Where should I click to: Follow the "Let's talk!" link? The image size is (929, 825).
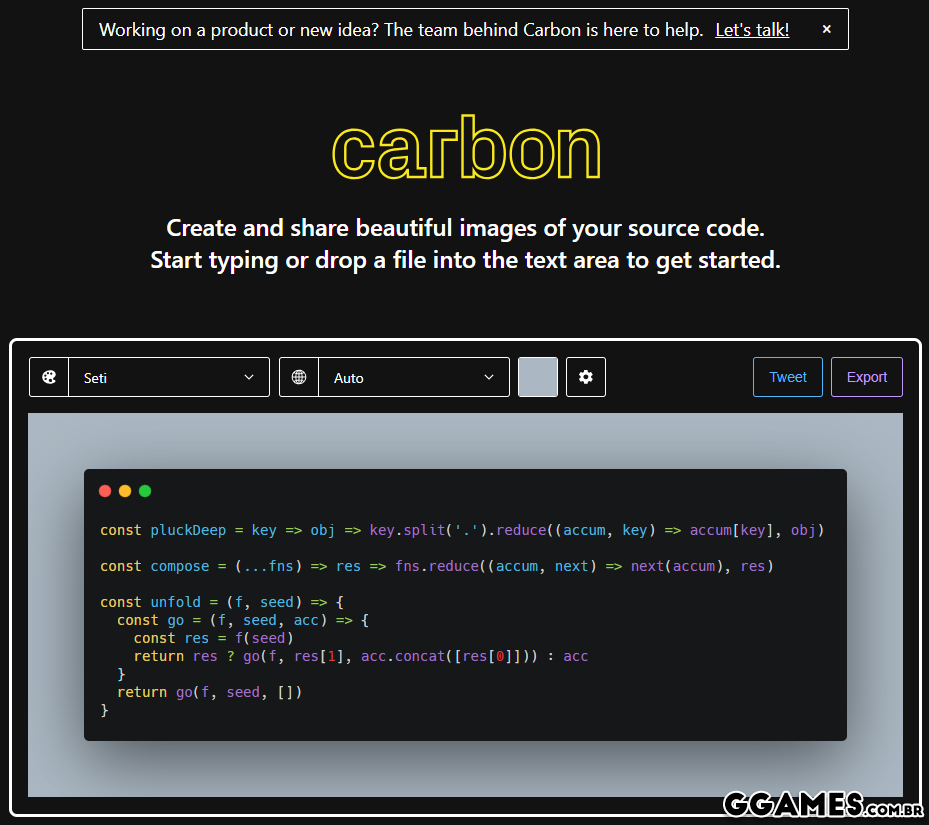click(x=752, y=30)
